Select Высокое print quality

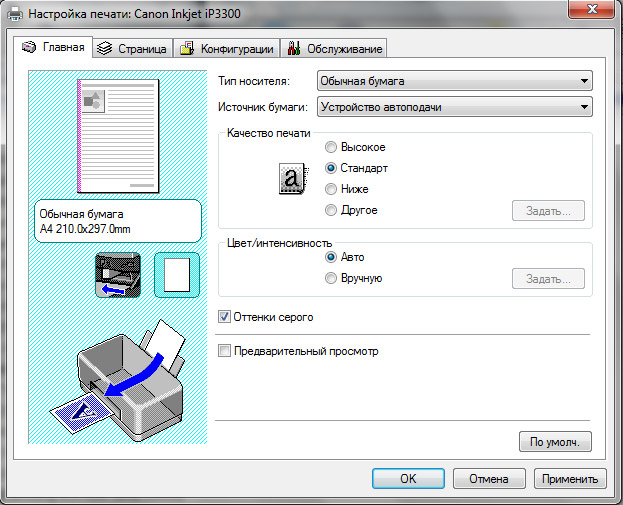(356, 147)
